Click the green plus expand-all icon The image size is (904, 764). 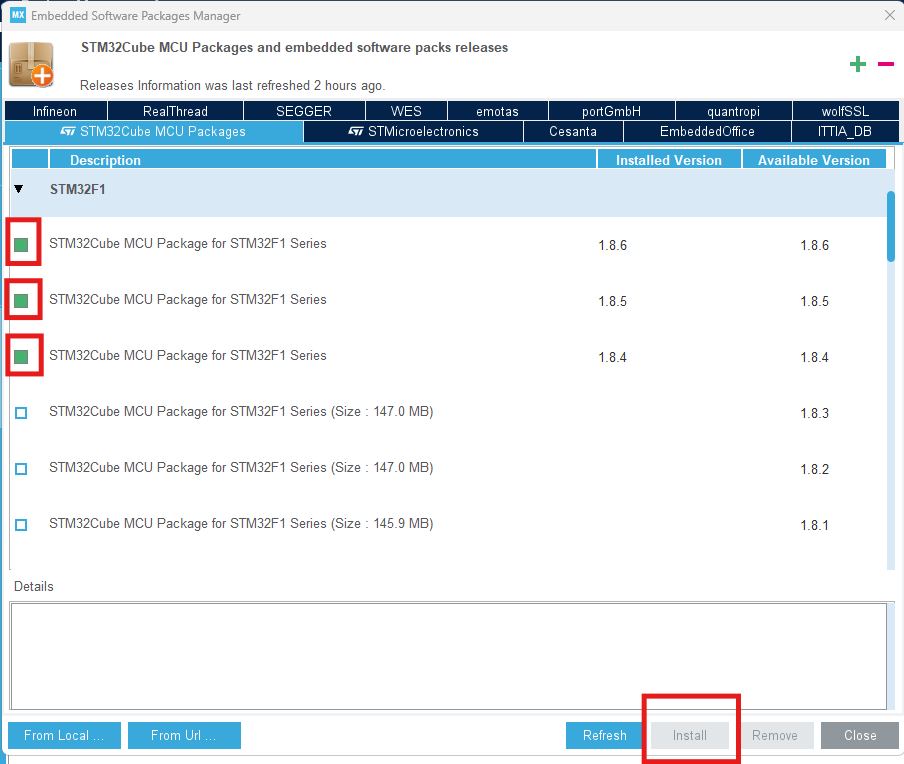click(858, 64)
